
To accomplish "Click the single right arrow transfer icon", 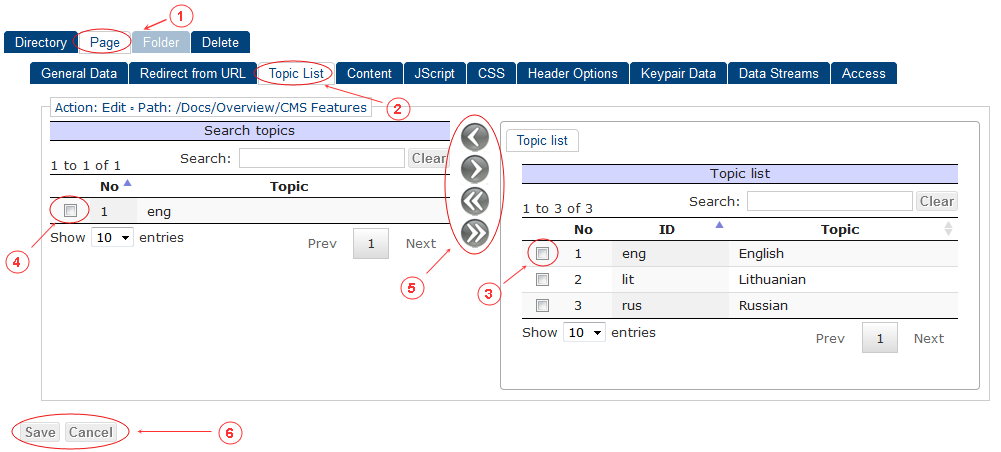I will click(475, 169).
